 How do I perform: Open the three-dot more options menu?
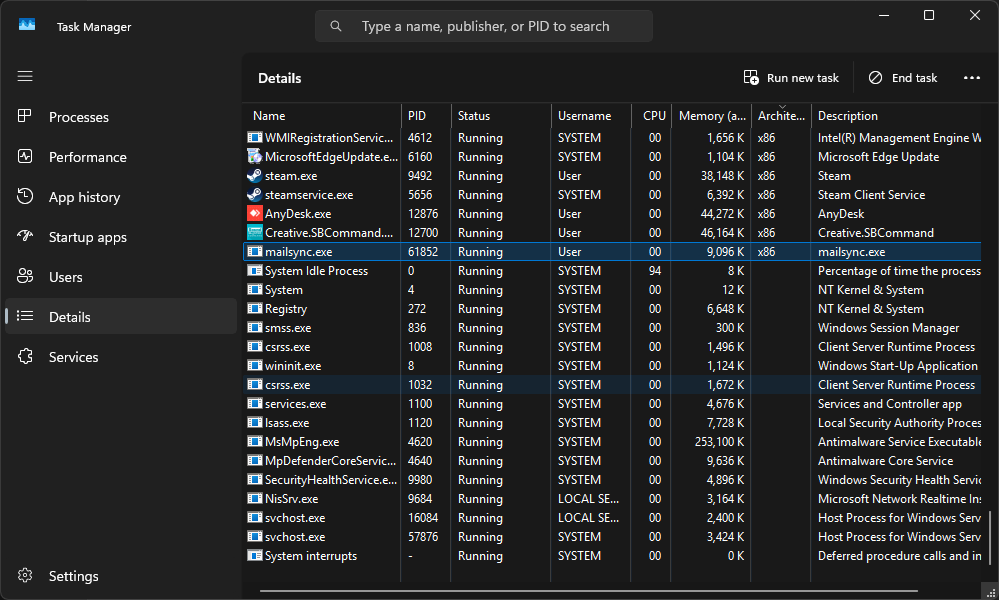tap(972, 78)
